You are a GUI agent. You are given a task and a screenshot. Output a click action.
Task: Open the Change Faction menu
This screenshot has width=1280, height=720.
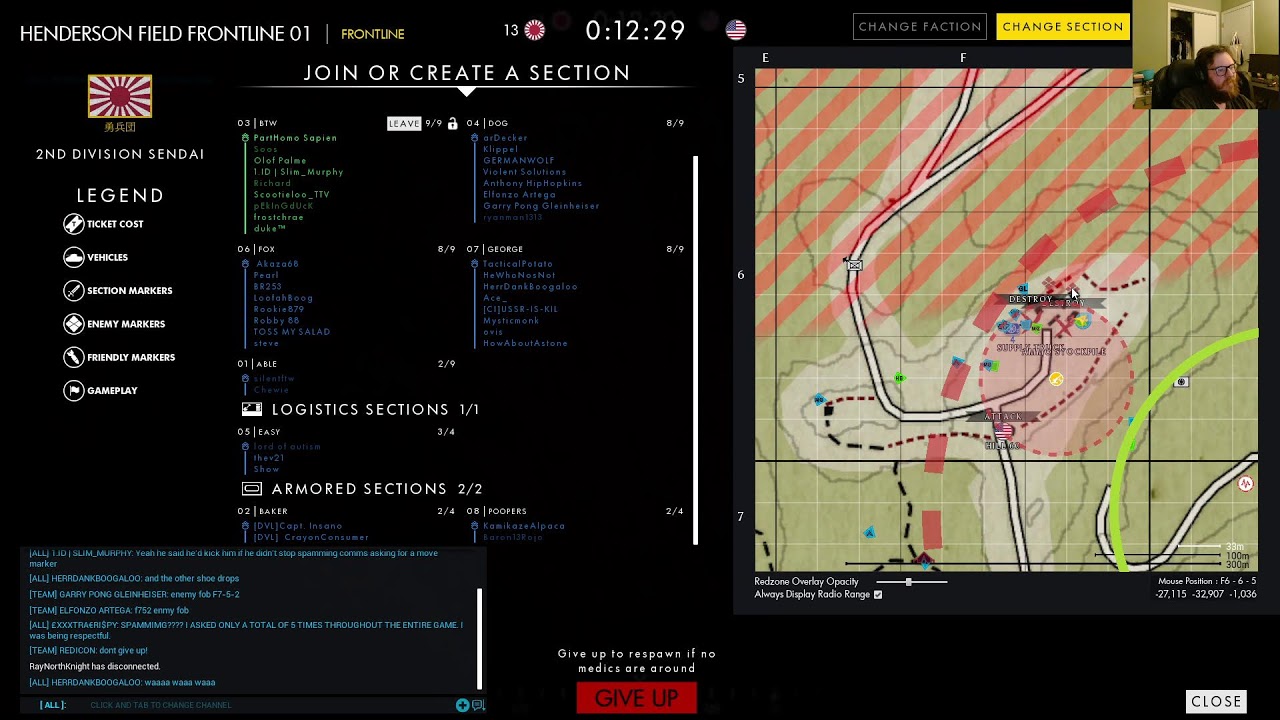tap(920, 26)
